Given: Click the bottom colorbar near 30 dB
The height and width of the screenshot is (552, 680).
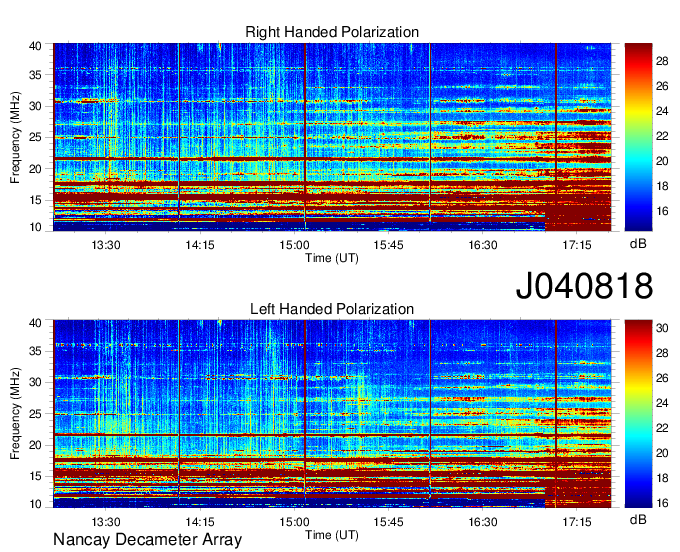Looking at the screenshot, I should coord(638,328).
